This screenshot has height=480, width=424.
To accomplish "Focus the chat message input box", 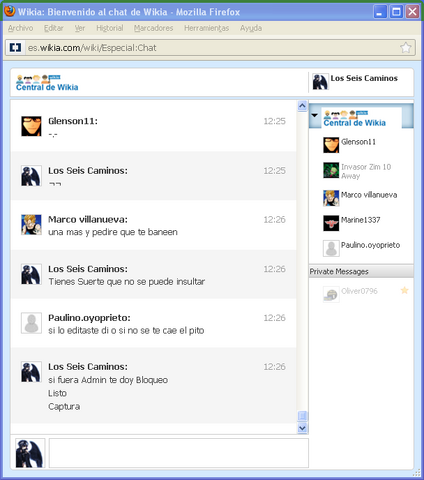I will tap(179, 453).
